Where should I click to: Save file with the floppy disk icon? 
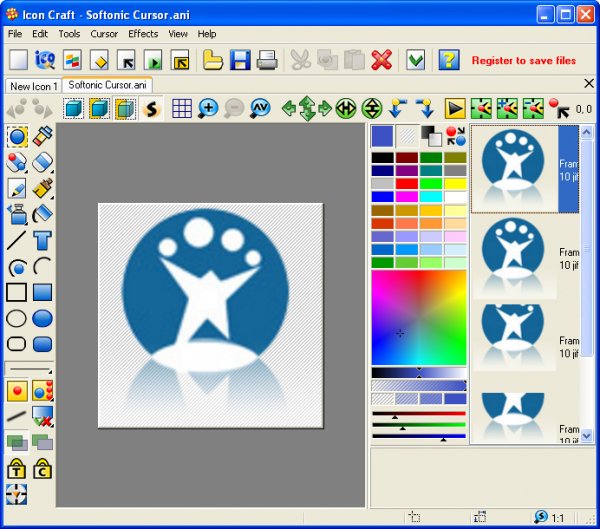240,60
